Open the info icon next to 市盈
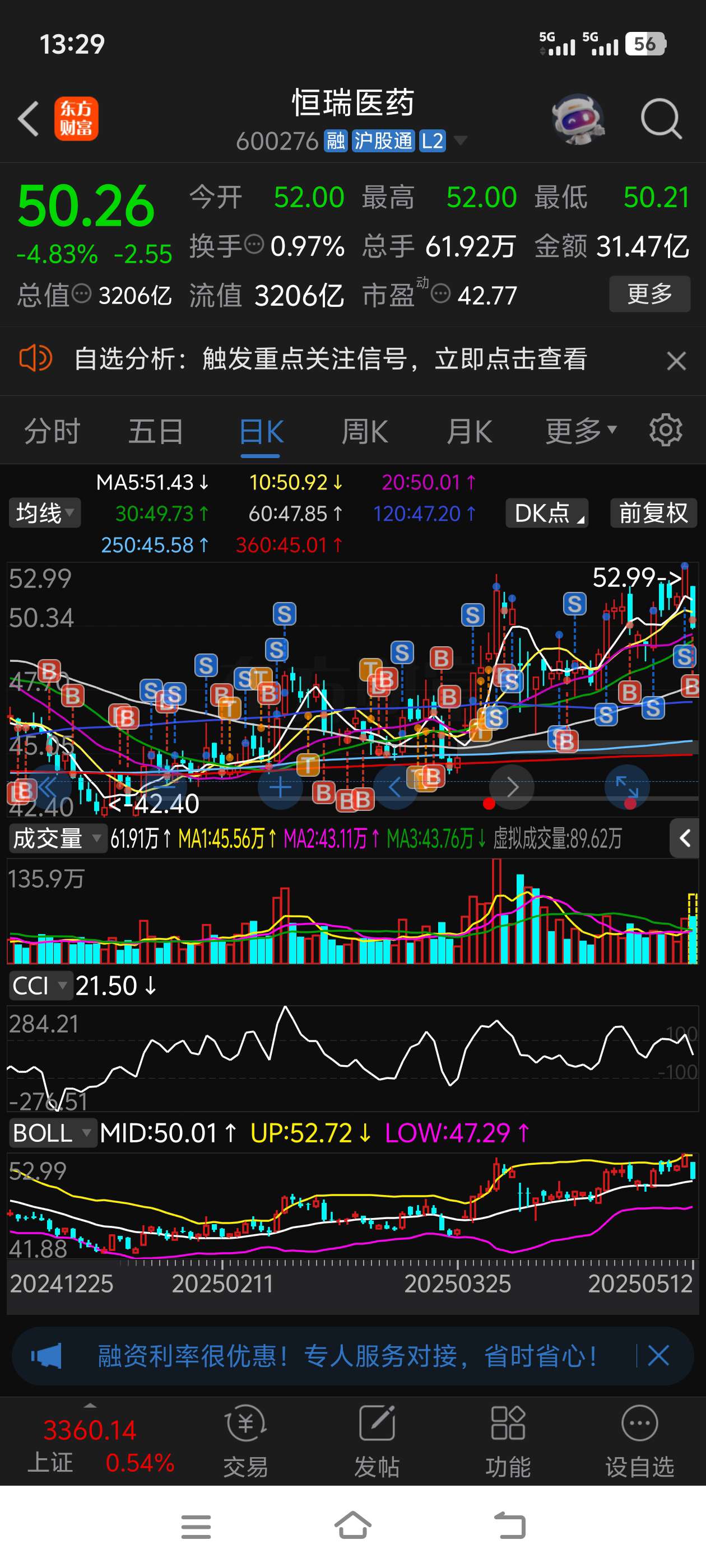The height and width of the screenshot is (1568, 706). [x=440, y=294]
